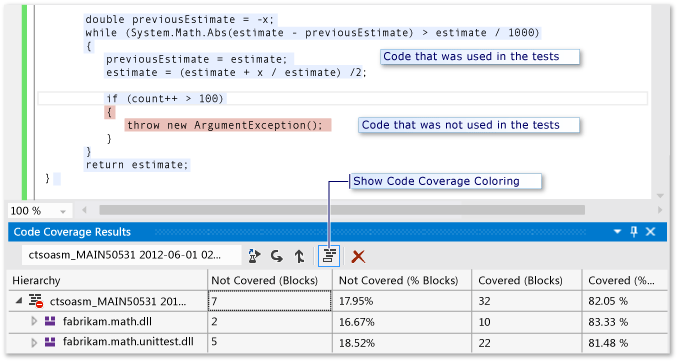Click the 81.48 % cell
The image size is (678, 362).
pos(625,343)
